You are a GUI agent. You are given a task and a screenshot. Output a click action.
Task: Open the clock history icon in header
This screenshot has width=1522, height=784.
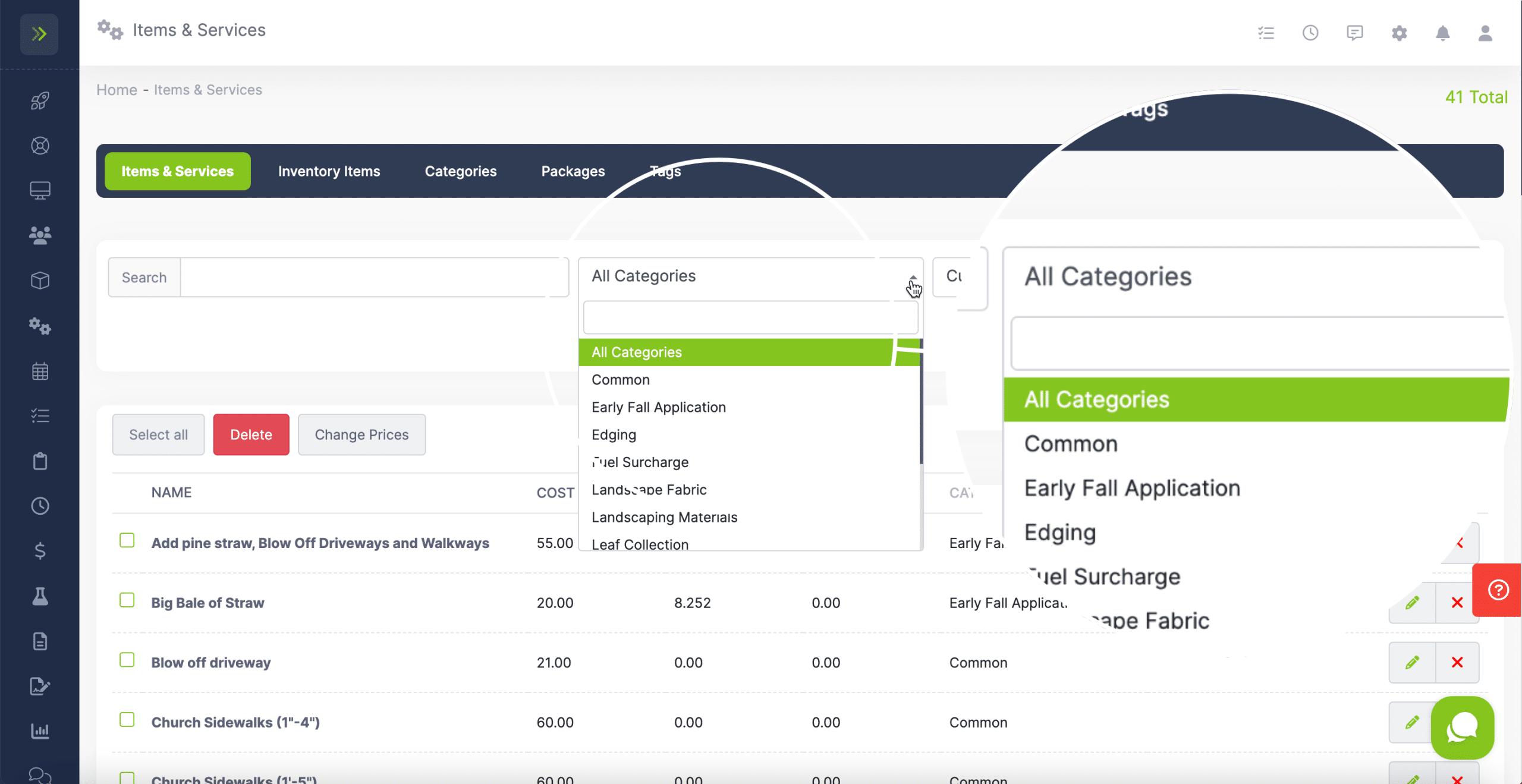click(1310, 33)
